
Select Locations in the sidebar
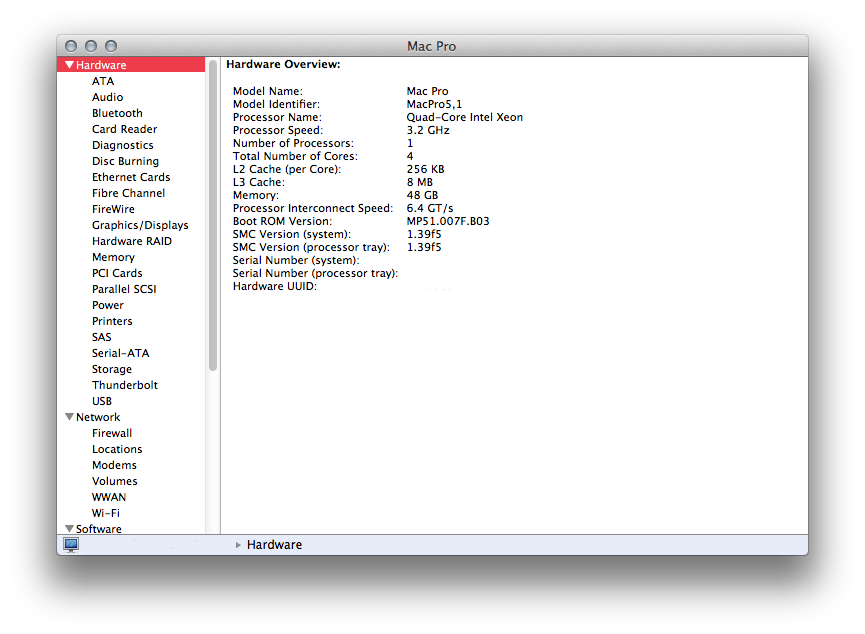coord(117,449)
